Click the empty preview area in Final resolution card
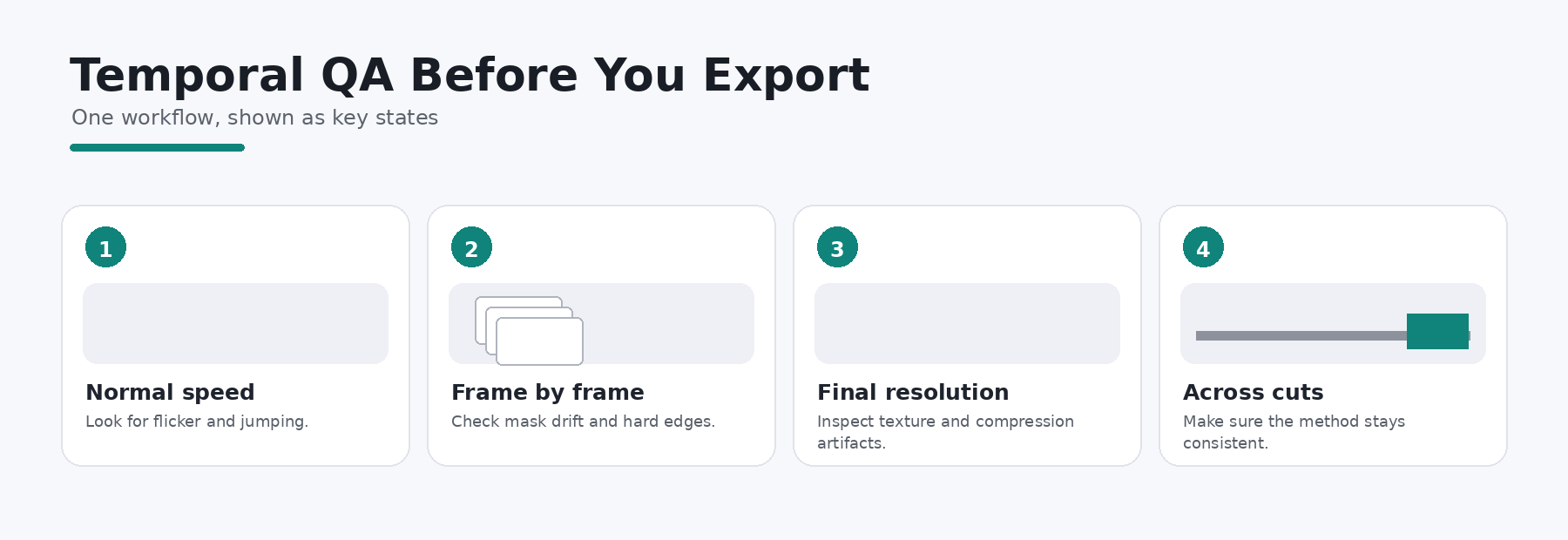The image size is (1568, 540). pos(967,323)
